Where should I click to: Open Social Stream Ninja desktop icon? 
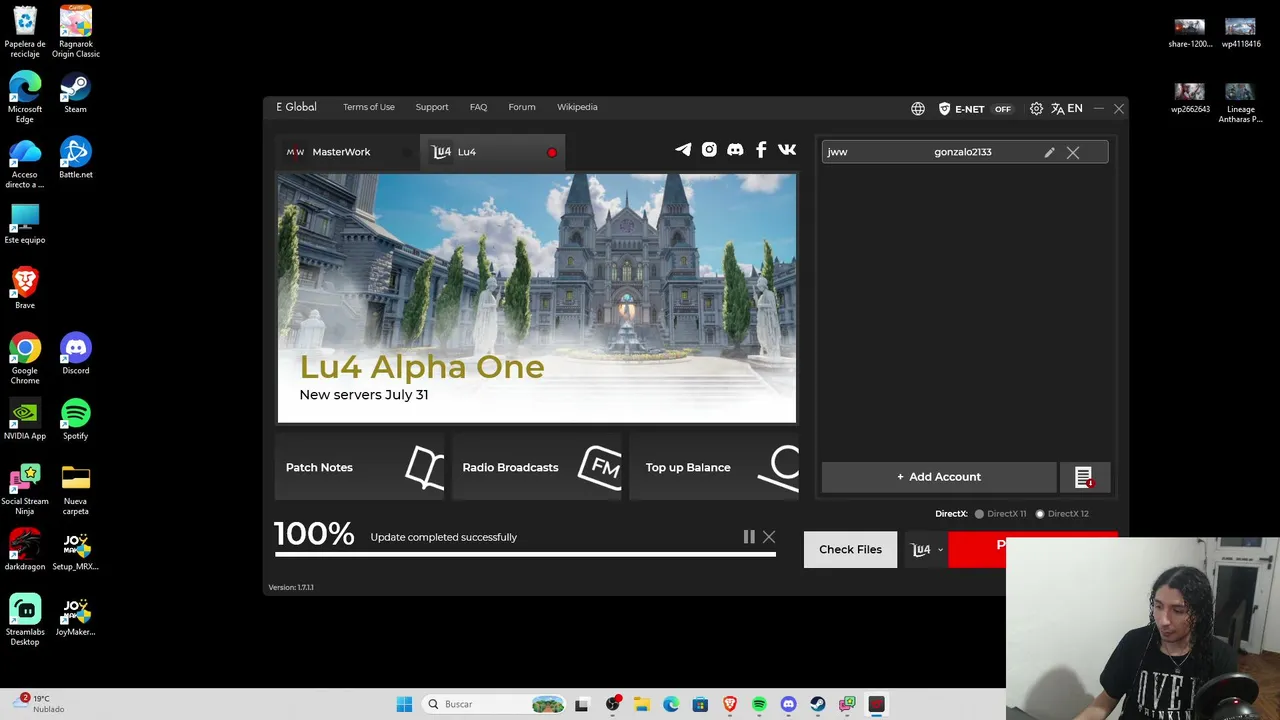point(25,490)
